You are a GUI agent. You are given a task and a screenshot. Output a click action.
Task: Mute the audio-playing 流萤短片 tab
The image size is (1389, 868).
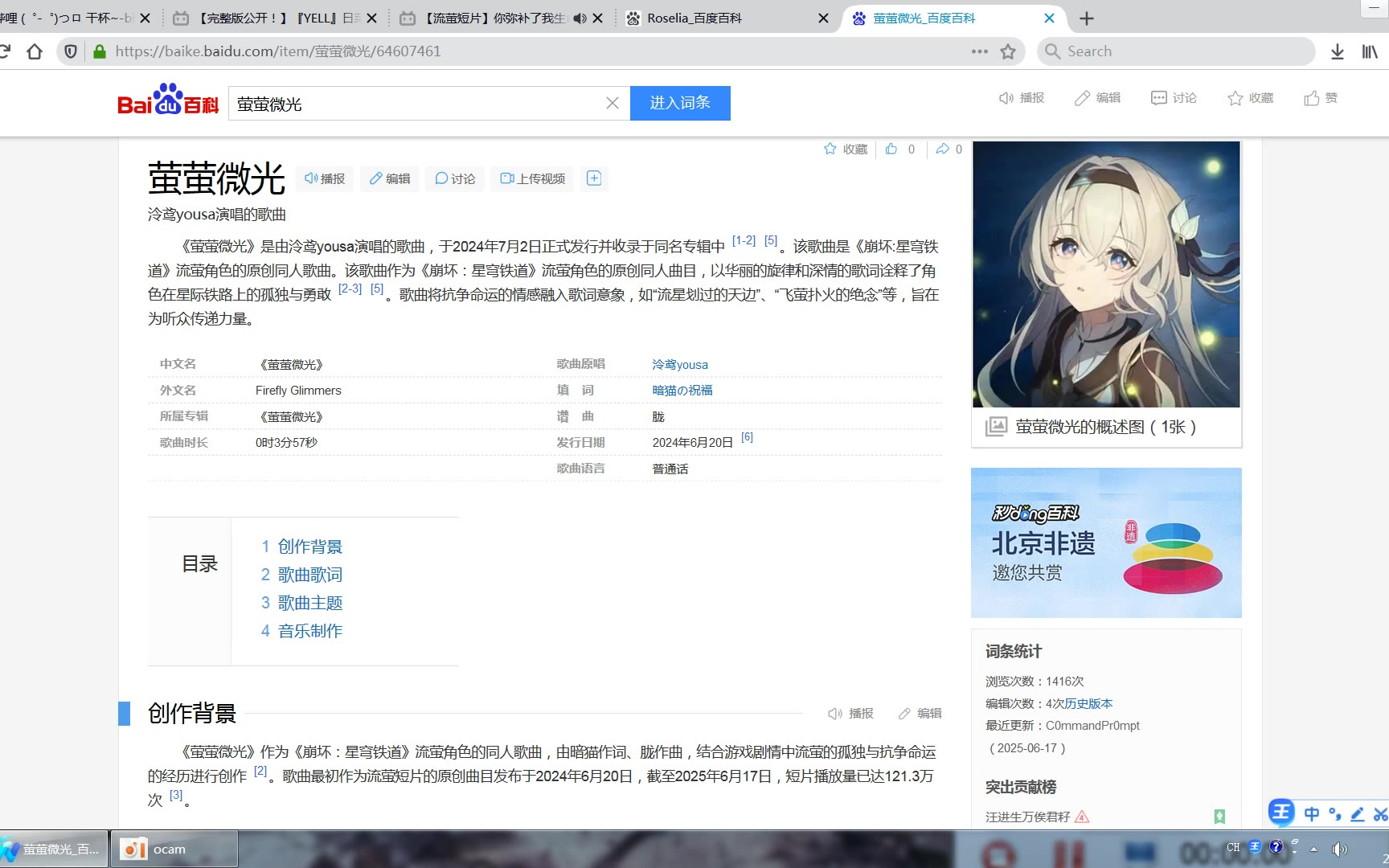[580, 18]
